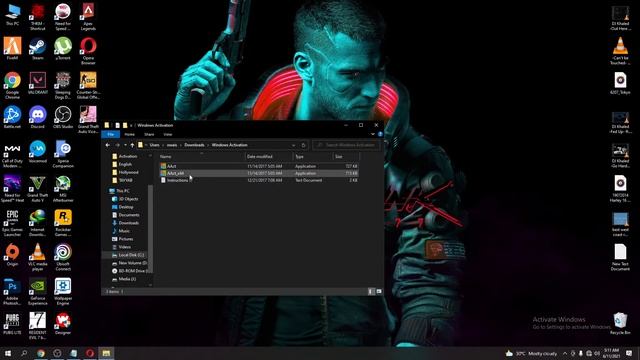Open the Rockstar Games Launcher shortcut
The width and height of the screenshot is (640, 360).
63,223
